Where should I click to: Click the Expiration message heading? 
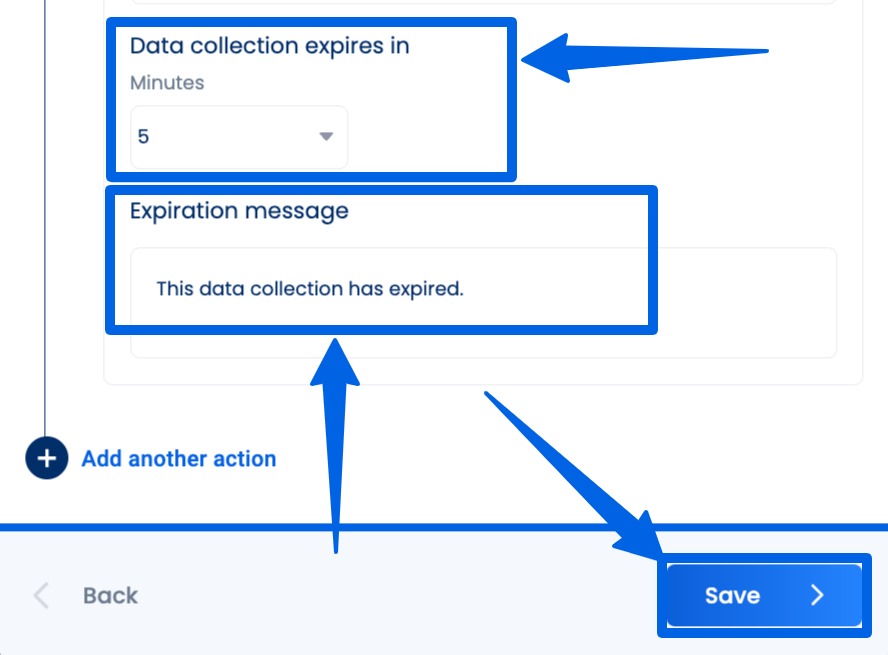239,210
